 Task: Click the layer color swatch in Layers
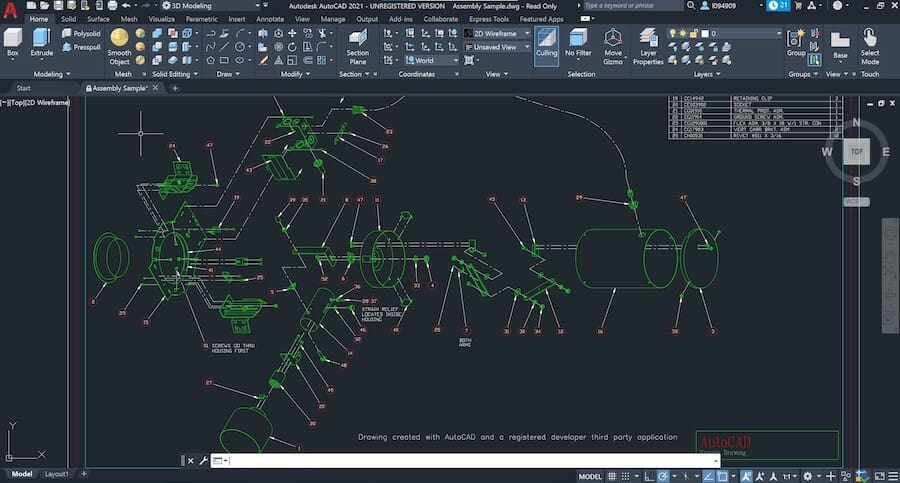click(x=704, y=33)
